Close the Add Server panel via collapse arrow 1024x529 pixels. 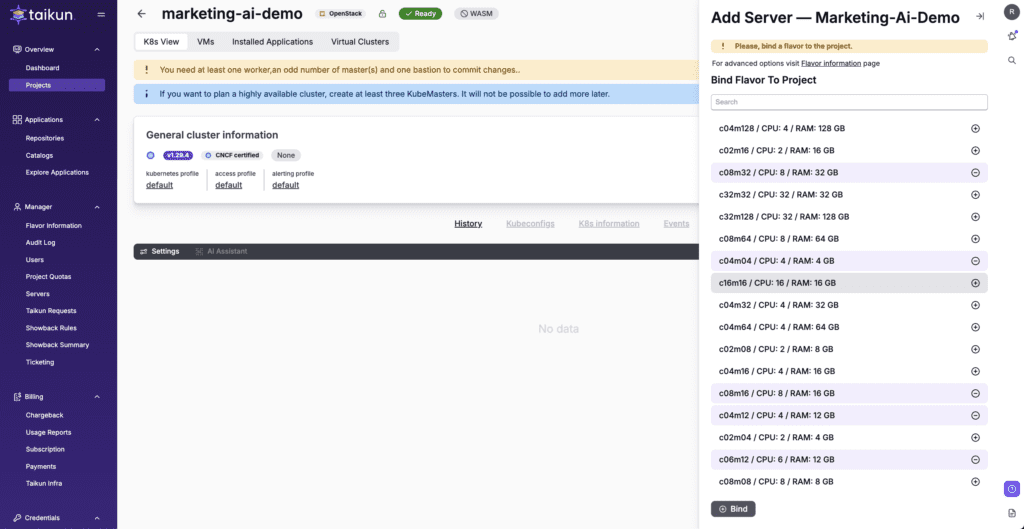point(980,16)
